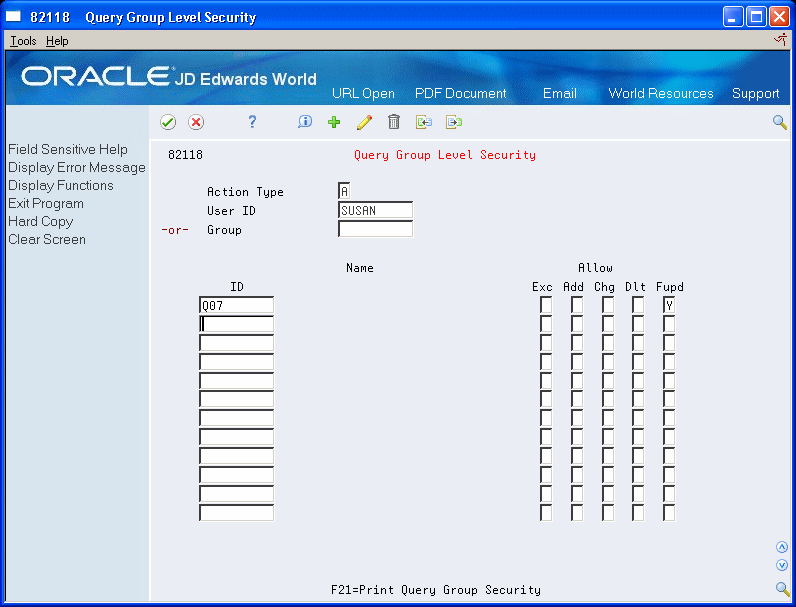The image size is (796, 607).
Task: Click the window title bar system icon
Action: pyautogui.click(x=13, y=17)
